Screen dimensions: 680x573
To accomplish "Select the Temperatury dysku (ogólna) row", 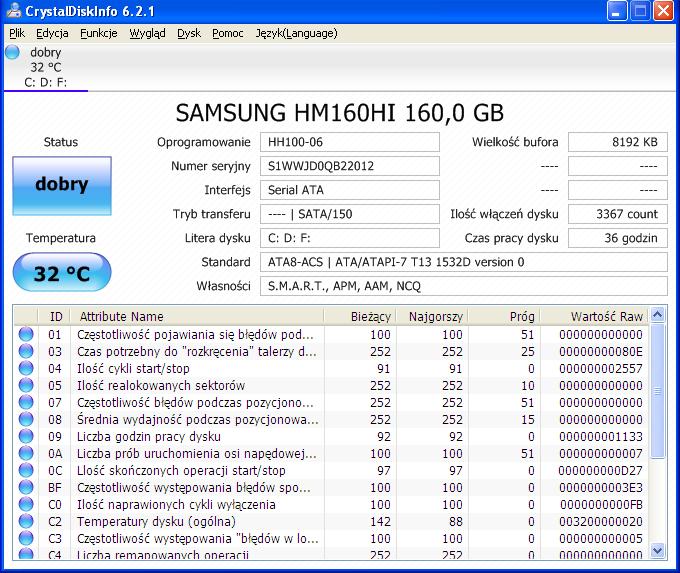I will coord(332,521).
